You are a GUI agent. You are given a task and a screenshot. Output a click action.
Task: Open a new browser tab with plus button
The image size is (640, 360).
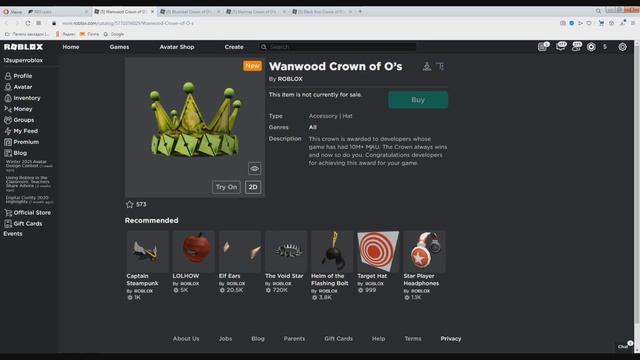pyautogui.click(x=360, y=11)
